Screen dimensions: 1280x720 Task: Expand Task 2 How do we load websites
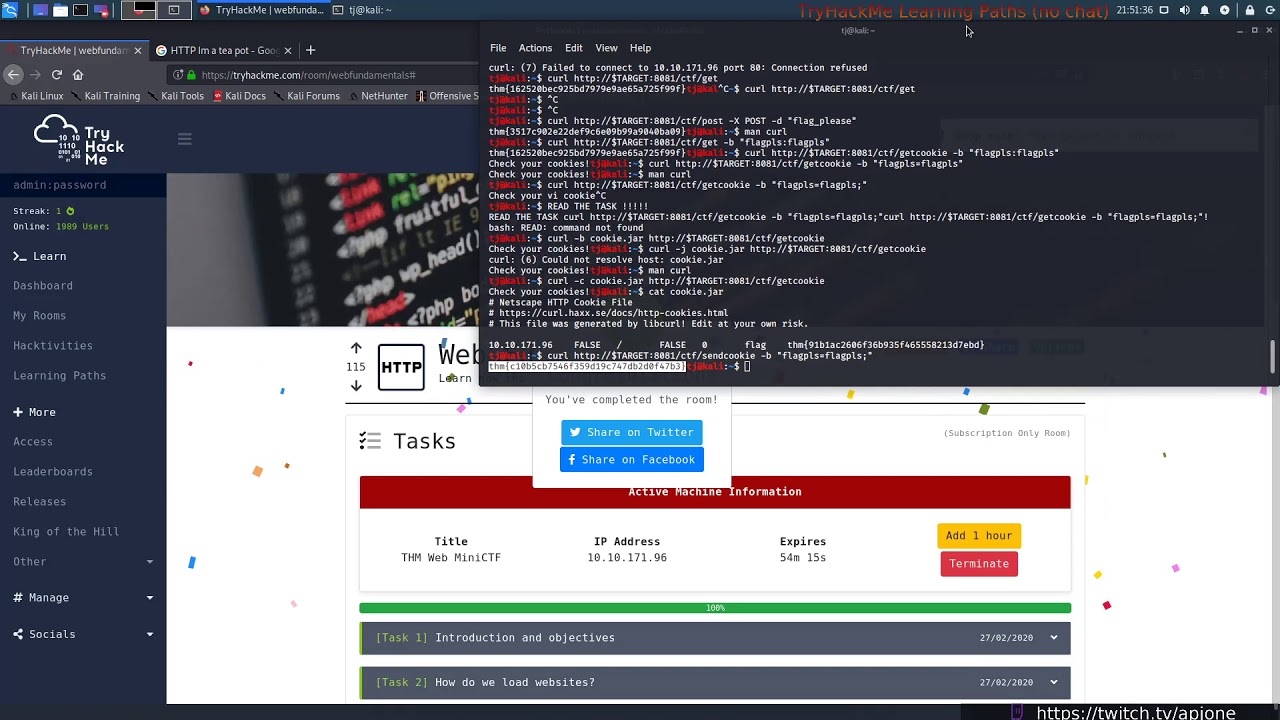(715, 683)
